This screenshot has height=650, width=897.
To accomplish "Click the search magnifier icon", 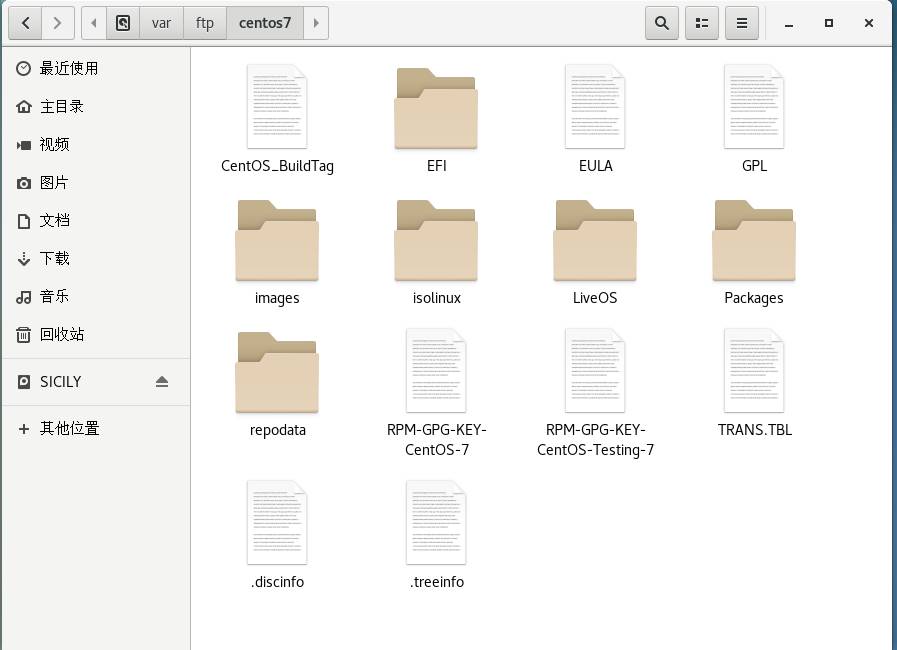I will 661,22.
